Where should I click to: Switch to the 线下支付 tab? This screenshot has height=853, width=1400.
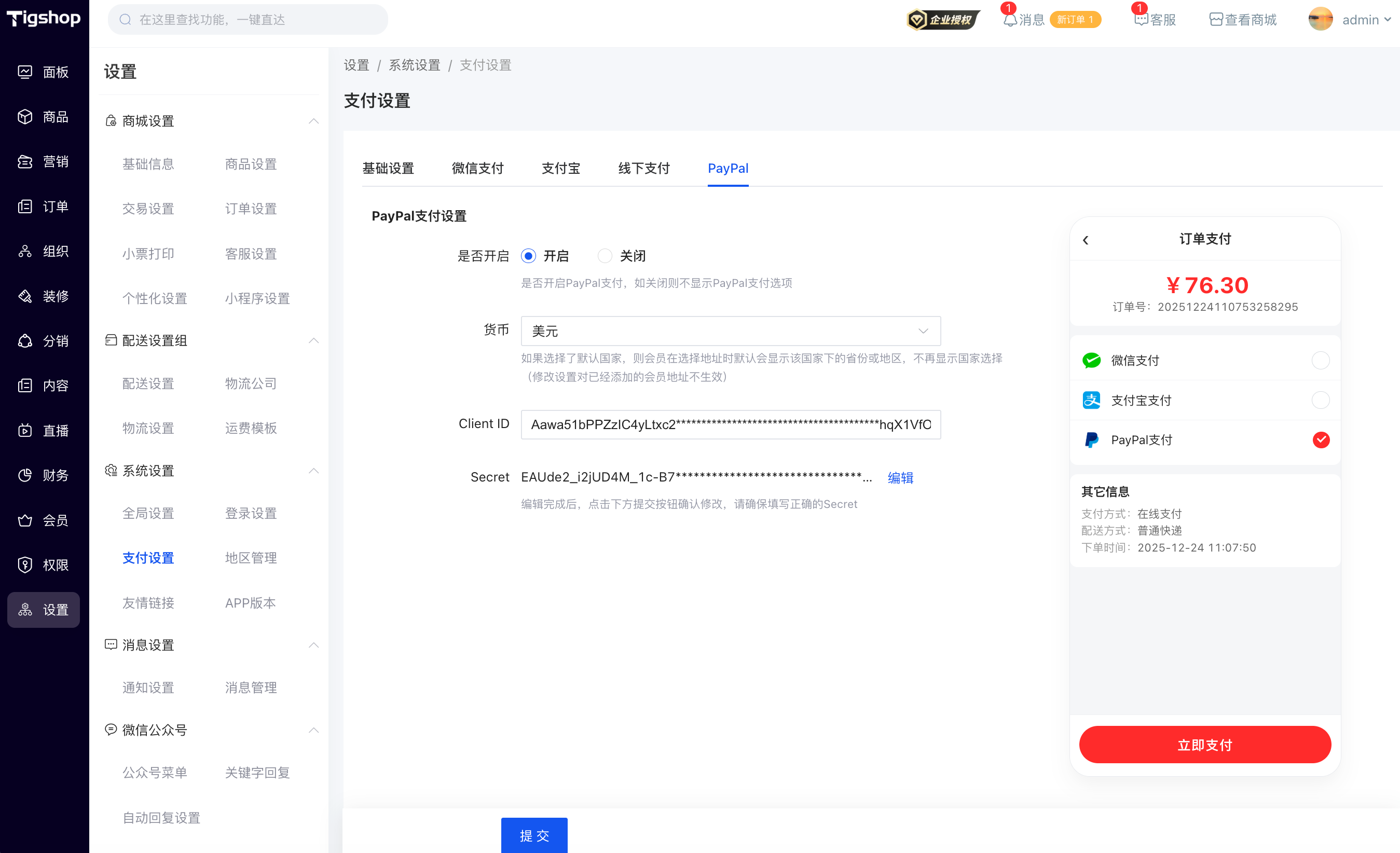644,168
